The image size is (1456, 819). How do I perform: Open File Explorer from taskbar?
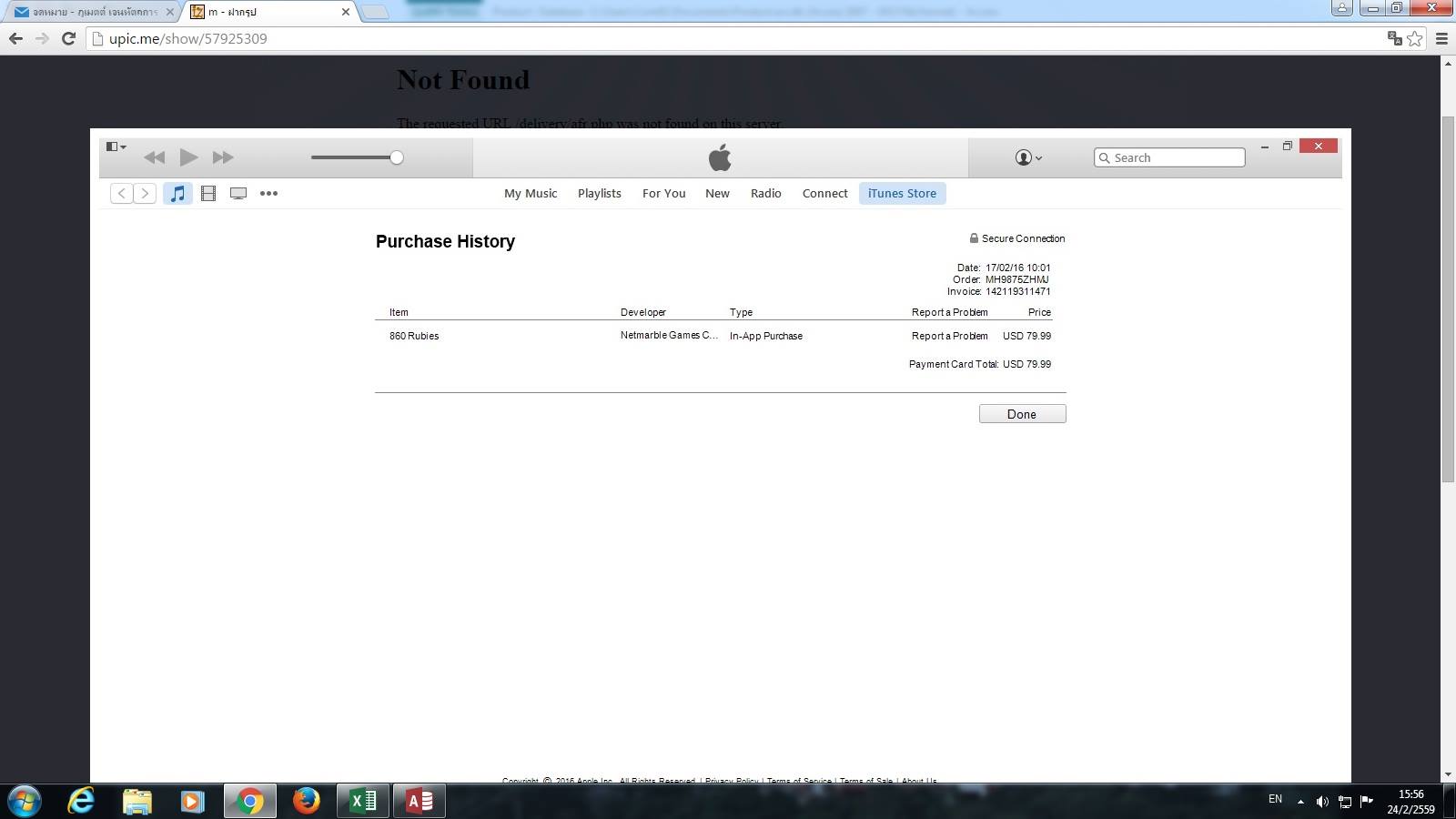pos(137,801)
